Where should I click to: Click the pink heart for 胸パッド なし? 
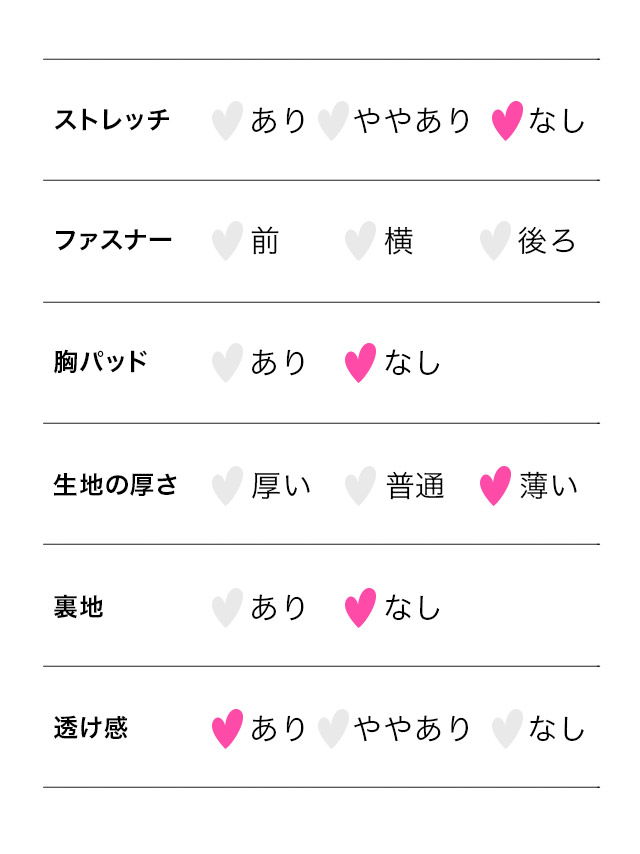coord(360,363)
